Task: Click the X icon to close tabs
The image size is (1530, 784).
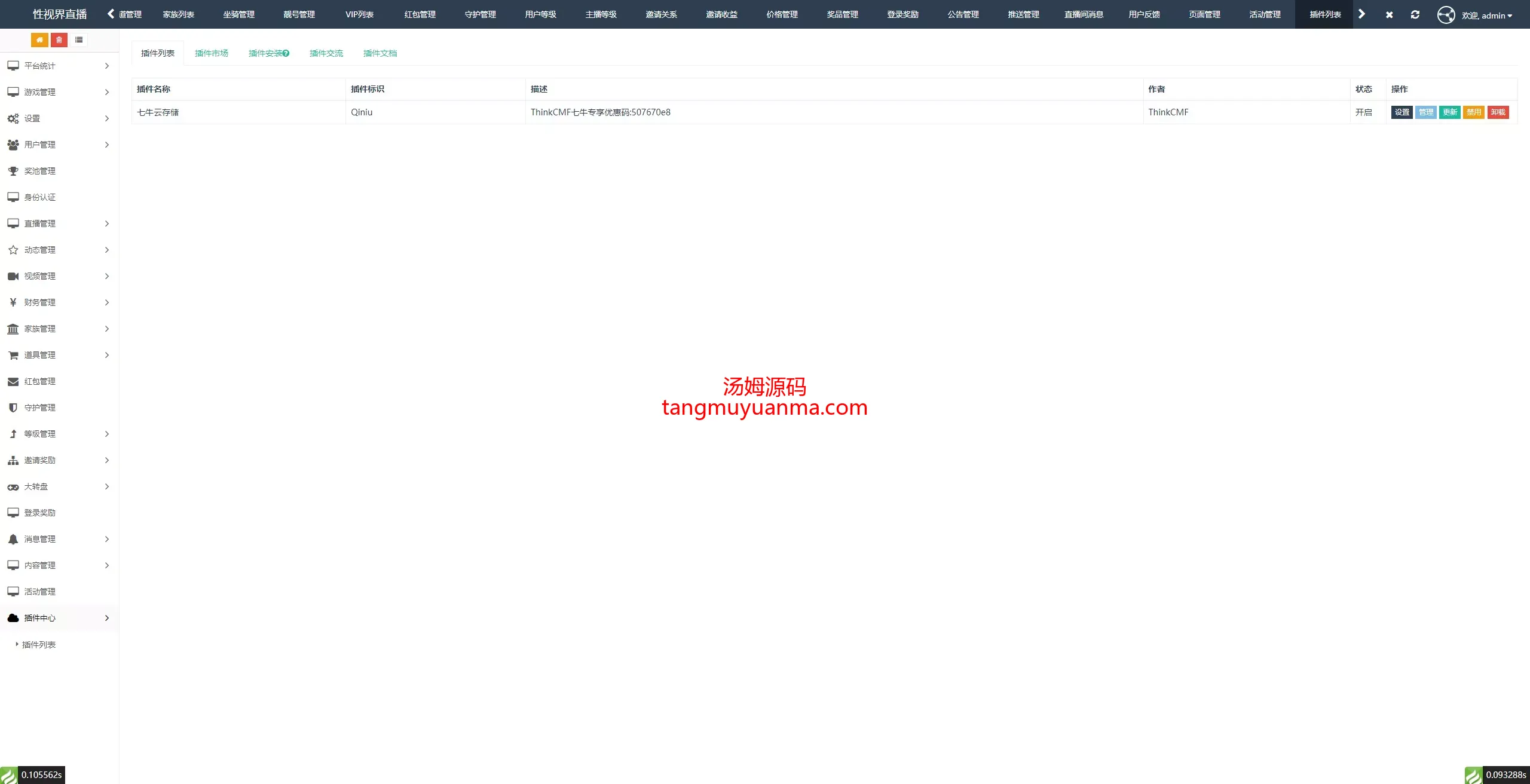Action: coord(1389,14)
